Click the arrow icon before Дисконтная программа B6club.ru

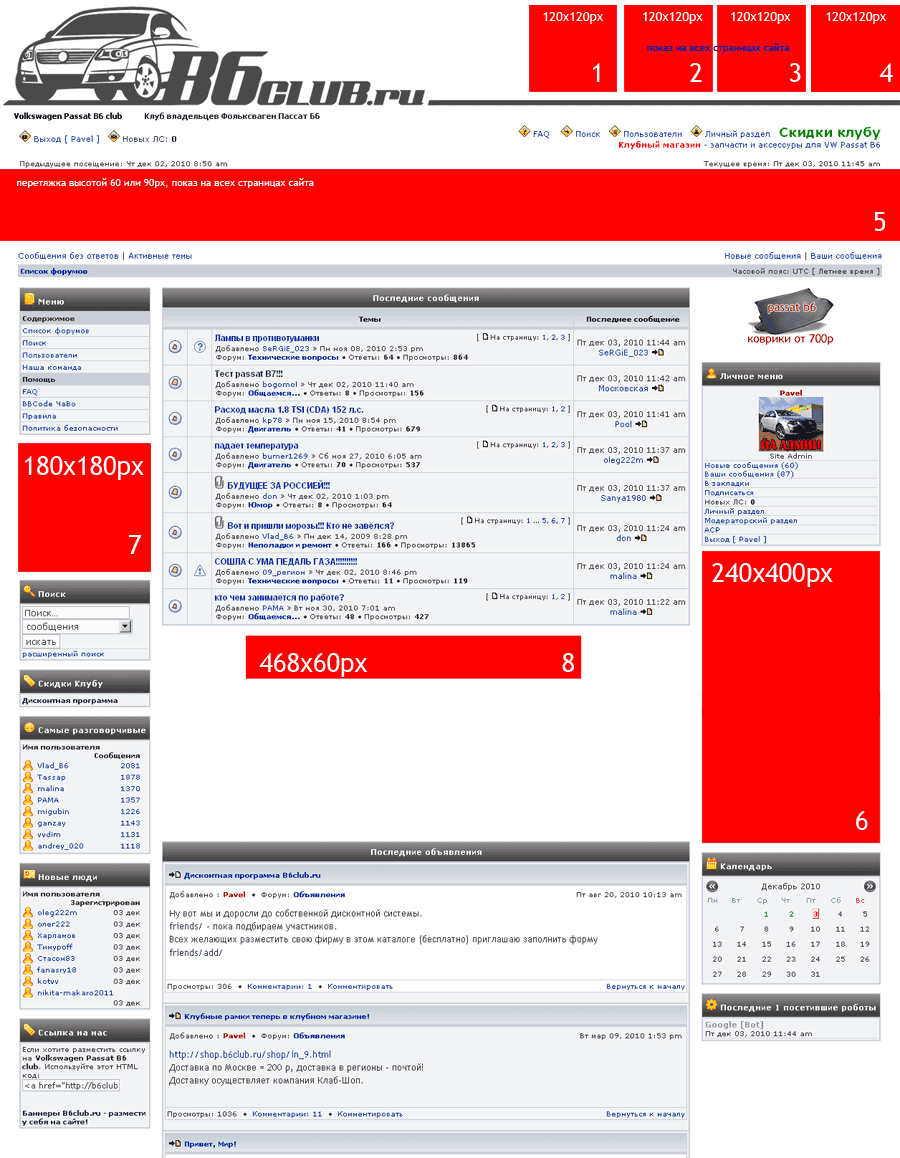(175, 875)
